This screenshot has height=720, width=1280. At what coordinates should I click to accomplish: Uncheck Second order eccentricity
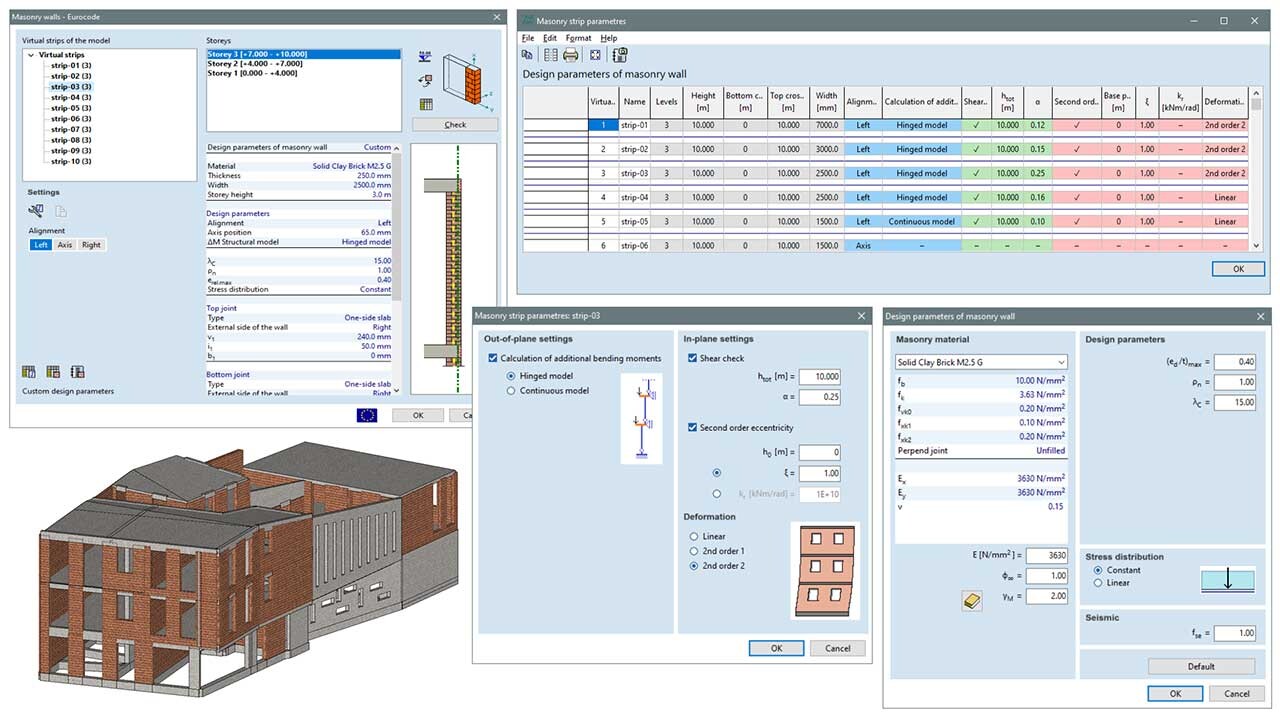point(693,428)
